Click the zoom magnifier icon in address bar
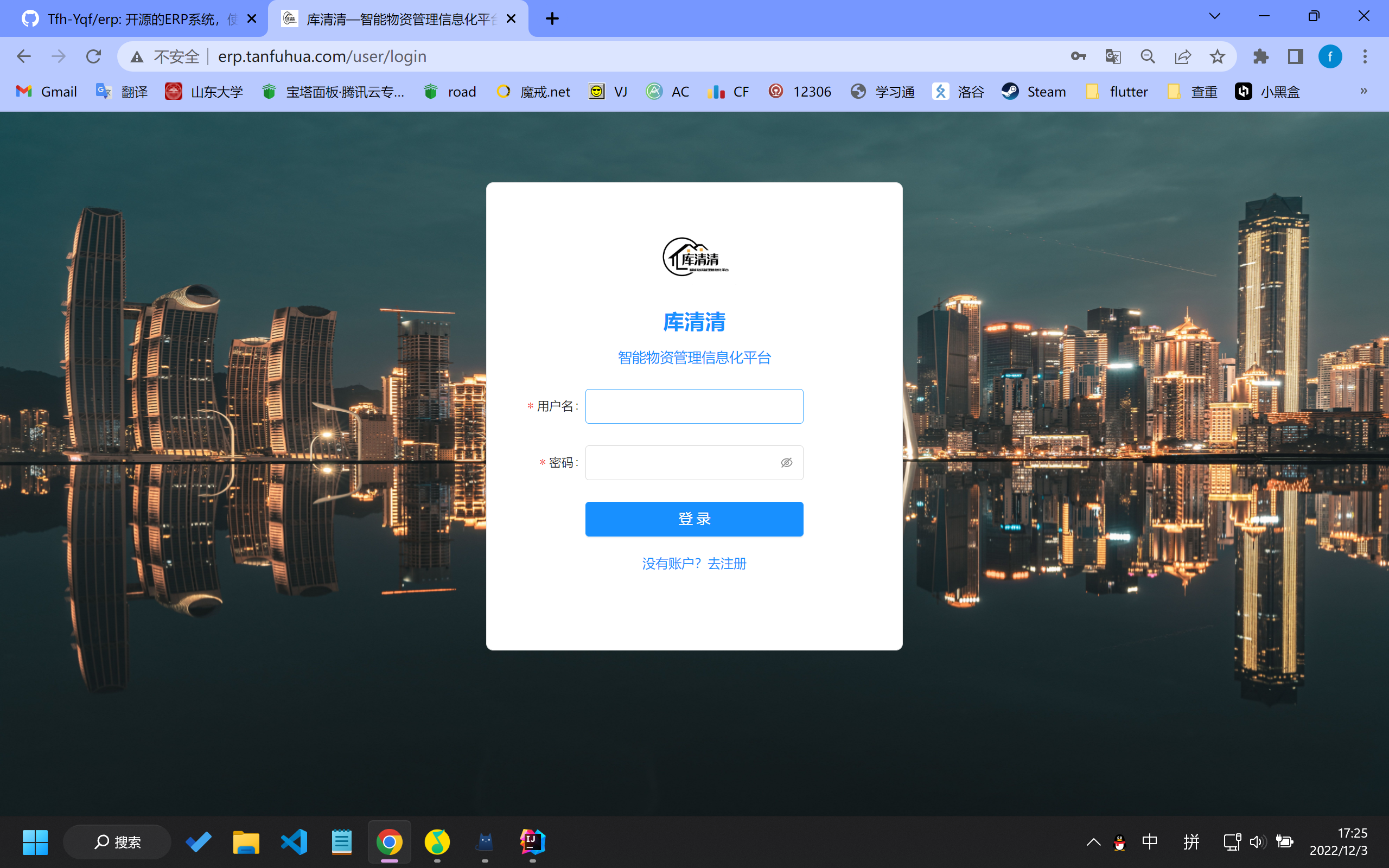This screenshot has width=1389, height=868. pos(1148,56)
